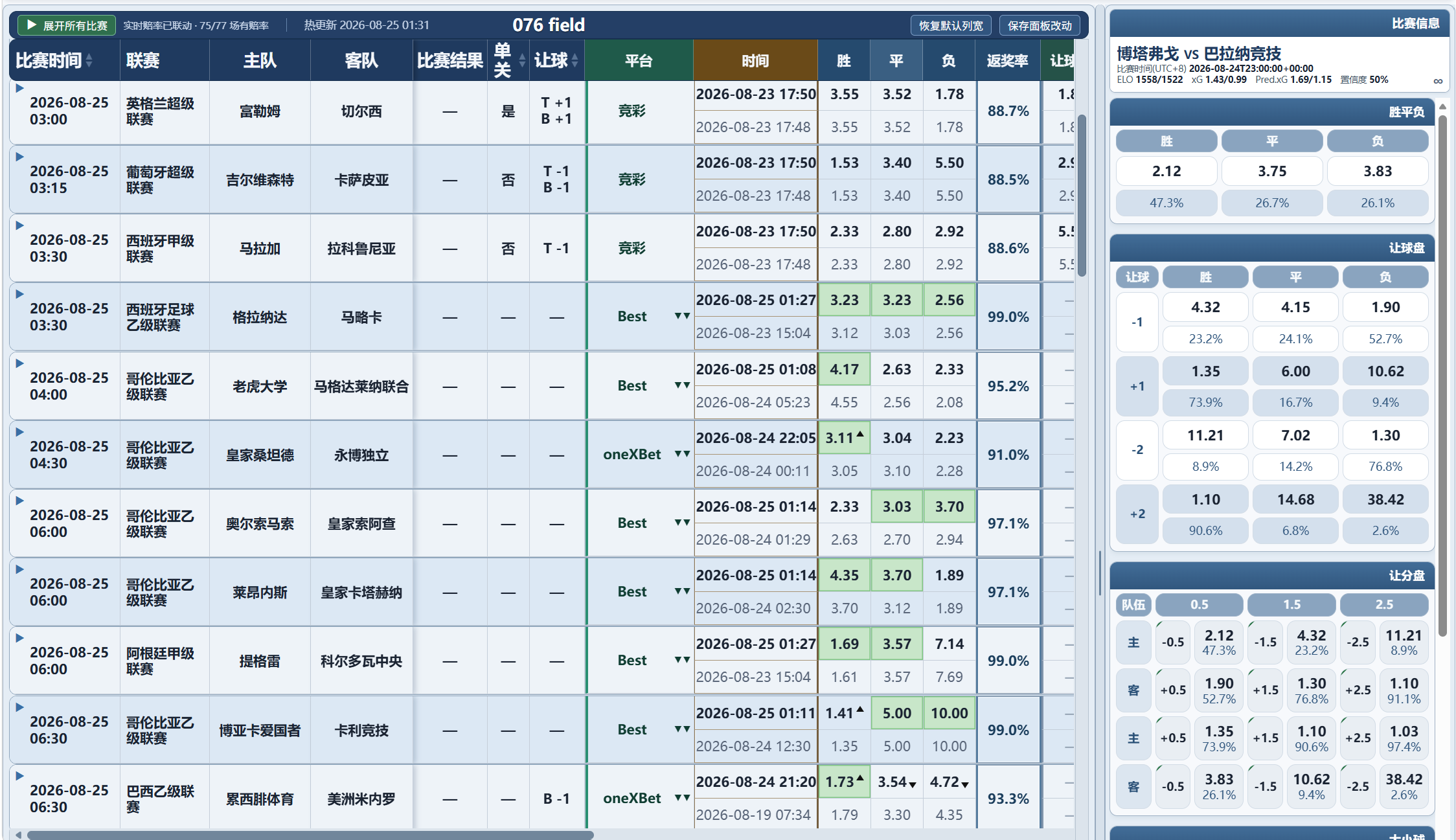This screenshot has width=1456, height=840.
Task: Expand the 提格雷 vs 科尔多瓦中央 row
Action: coord(19,638)
